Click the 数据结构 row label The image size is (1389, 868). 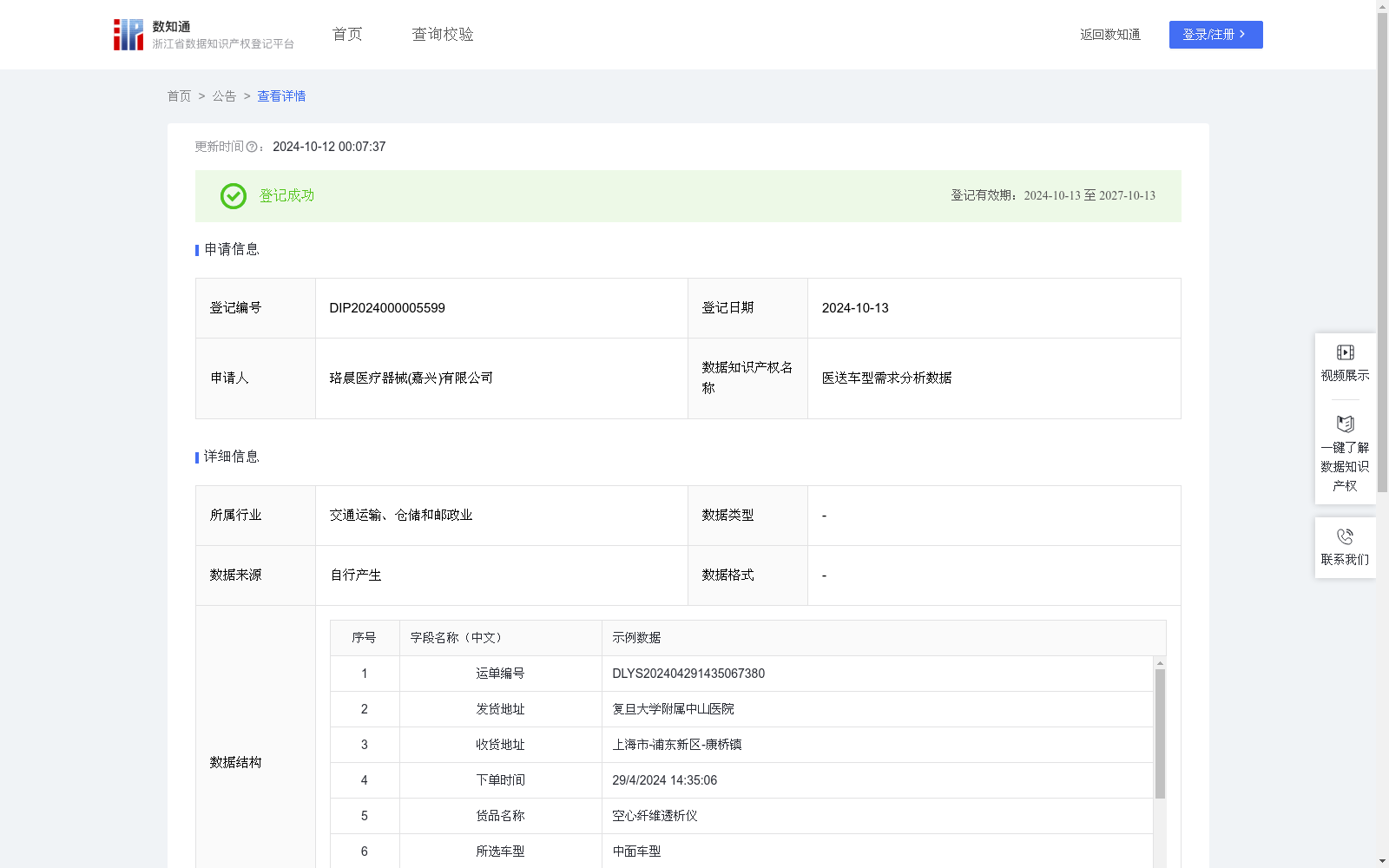235,763
